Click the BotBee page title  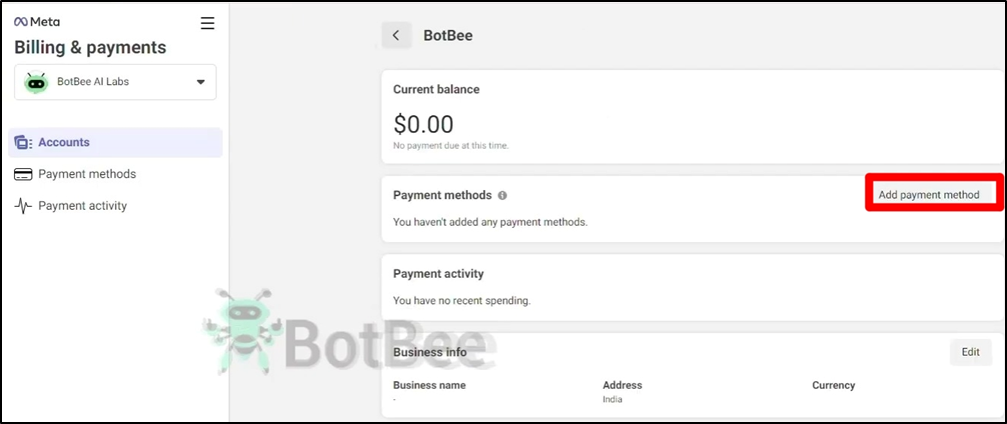click(448, 35)
